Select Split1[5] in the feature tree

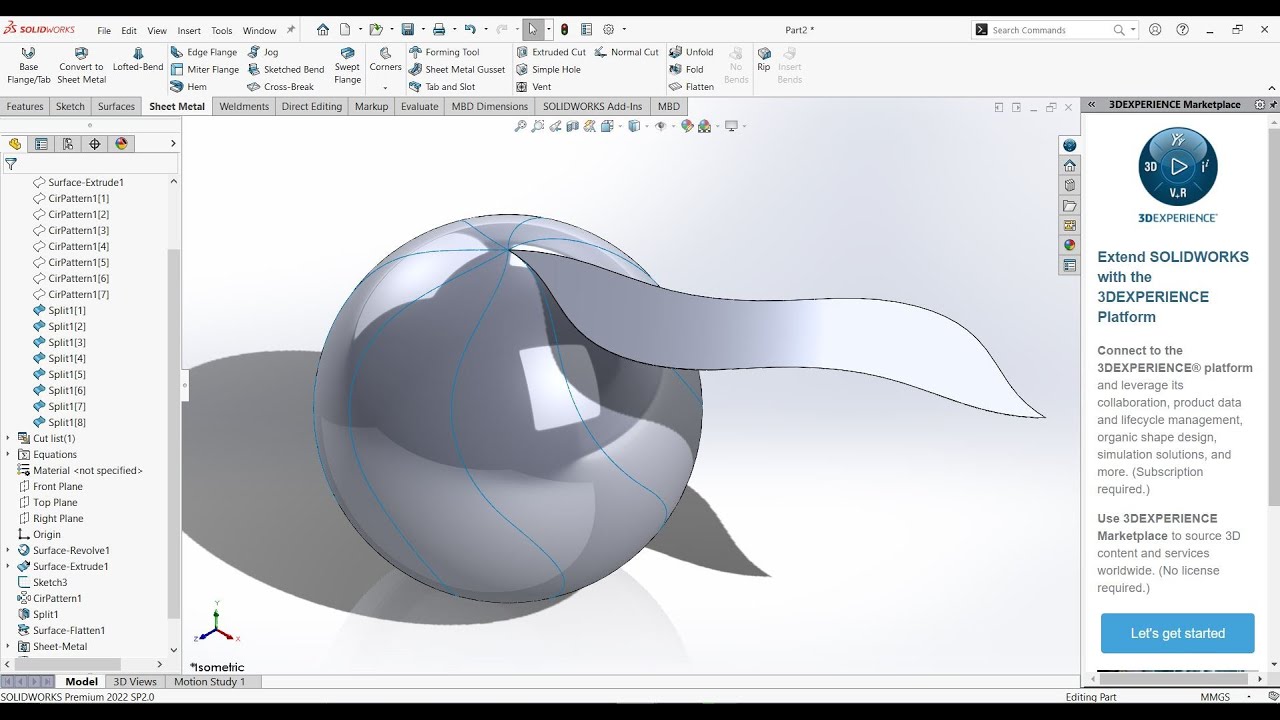[x=60, y=374]
